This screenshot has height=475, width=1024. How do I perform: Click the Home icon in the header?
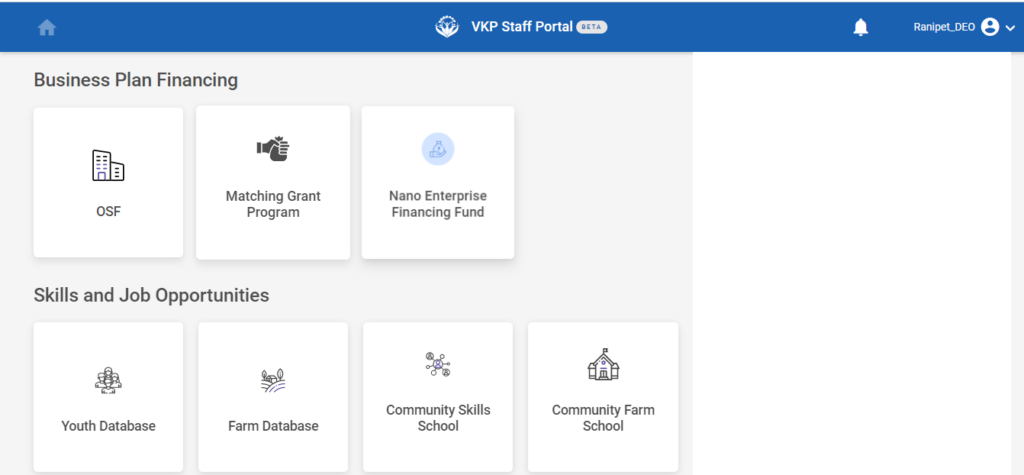(47, 28)
